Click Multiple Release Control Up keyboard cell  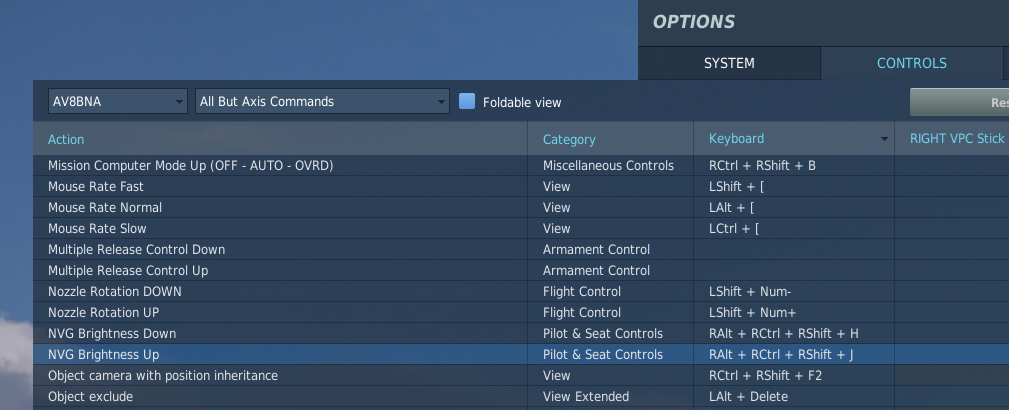pos(793,271)
